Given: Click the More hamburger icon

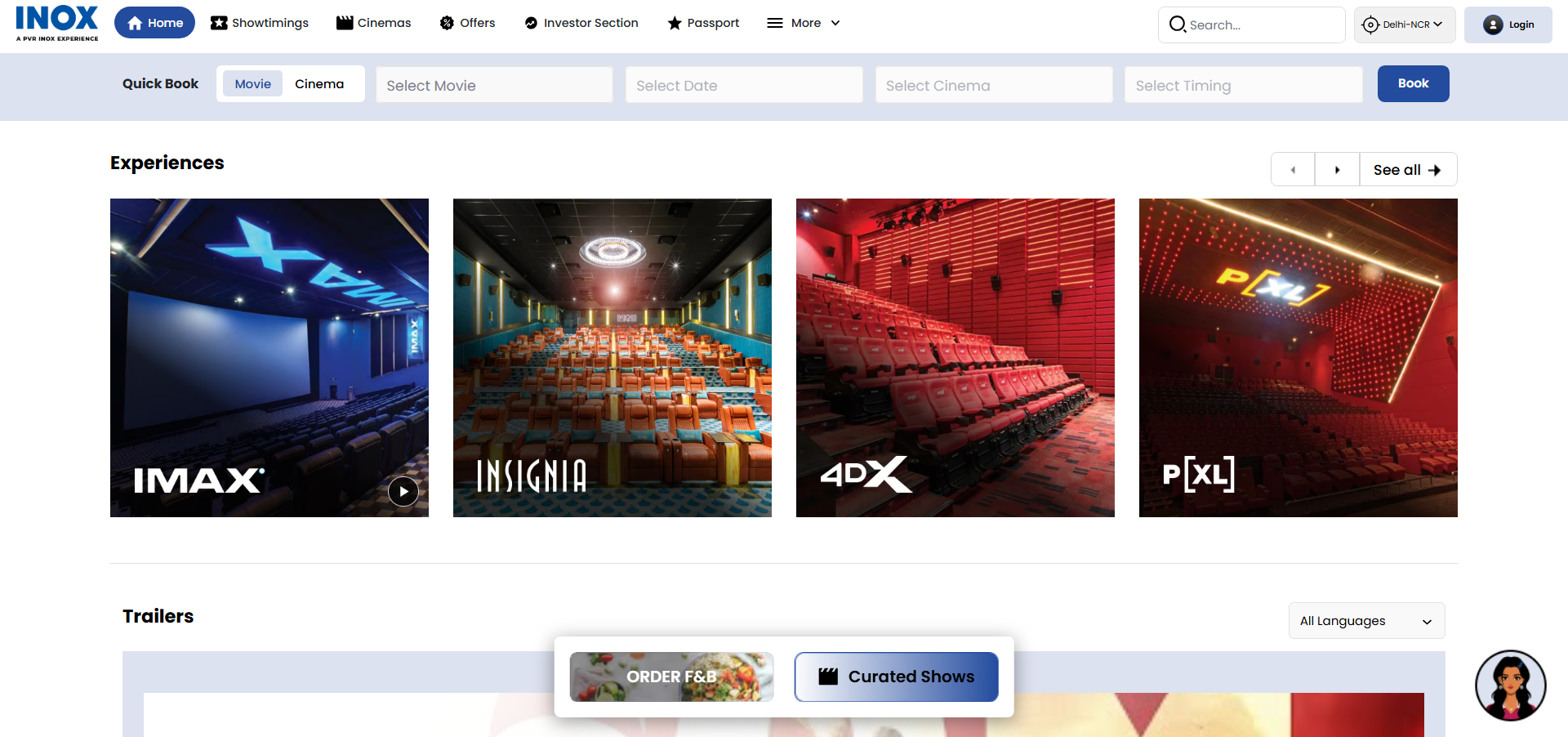Looking at the screenshot, I should (775, 23).
